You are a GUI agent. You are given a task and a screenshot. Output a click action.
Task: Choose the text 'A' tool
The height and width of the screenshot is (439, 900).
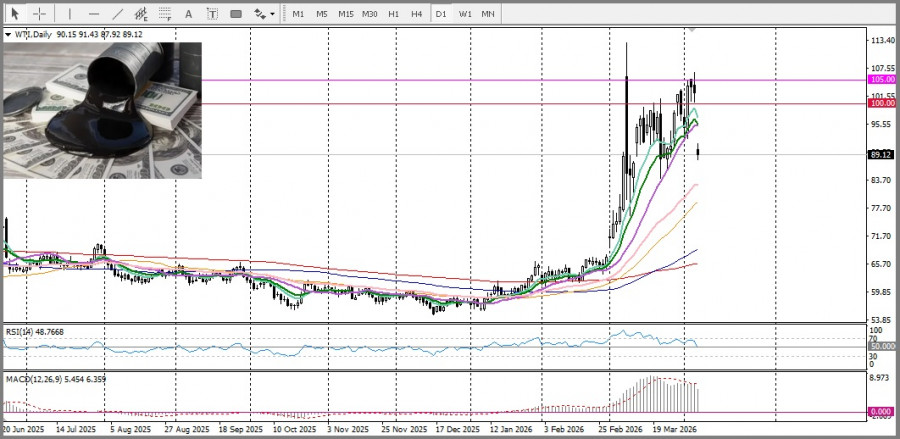click(x=190, y=14)
